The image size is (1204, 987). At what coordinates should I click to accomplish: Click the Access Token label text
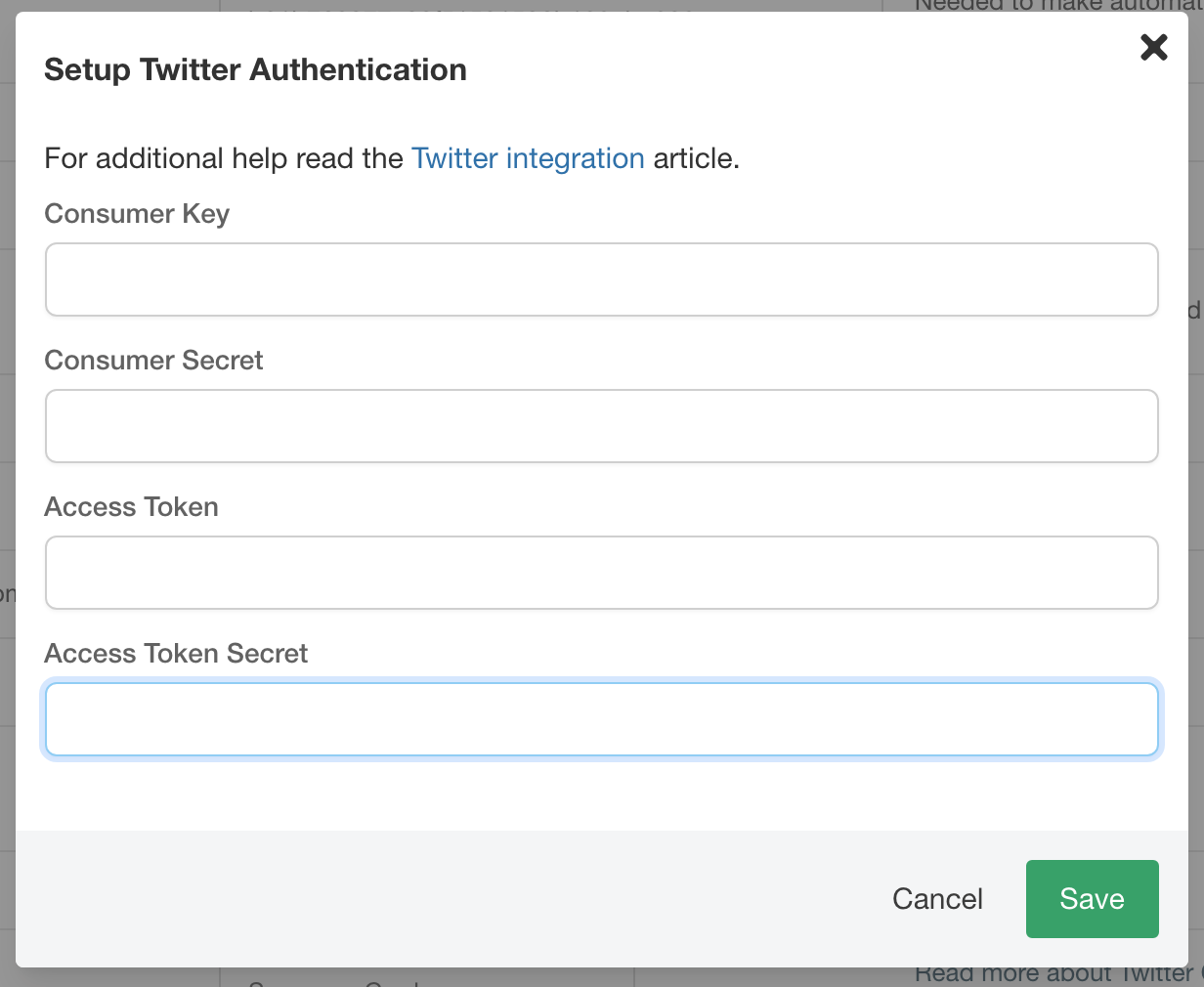point(131,507)
